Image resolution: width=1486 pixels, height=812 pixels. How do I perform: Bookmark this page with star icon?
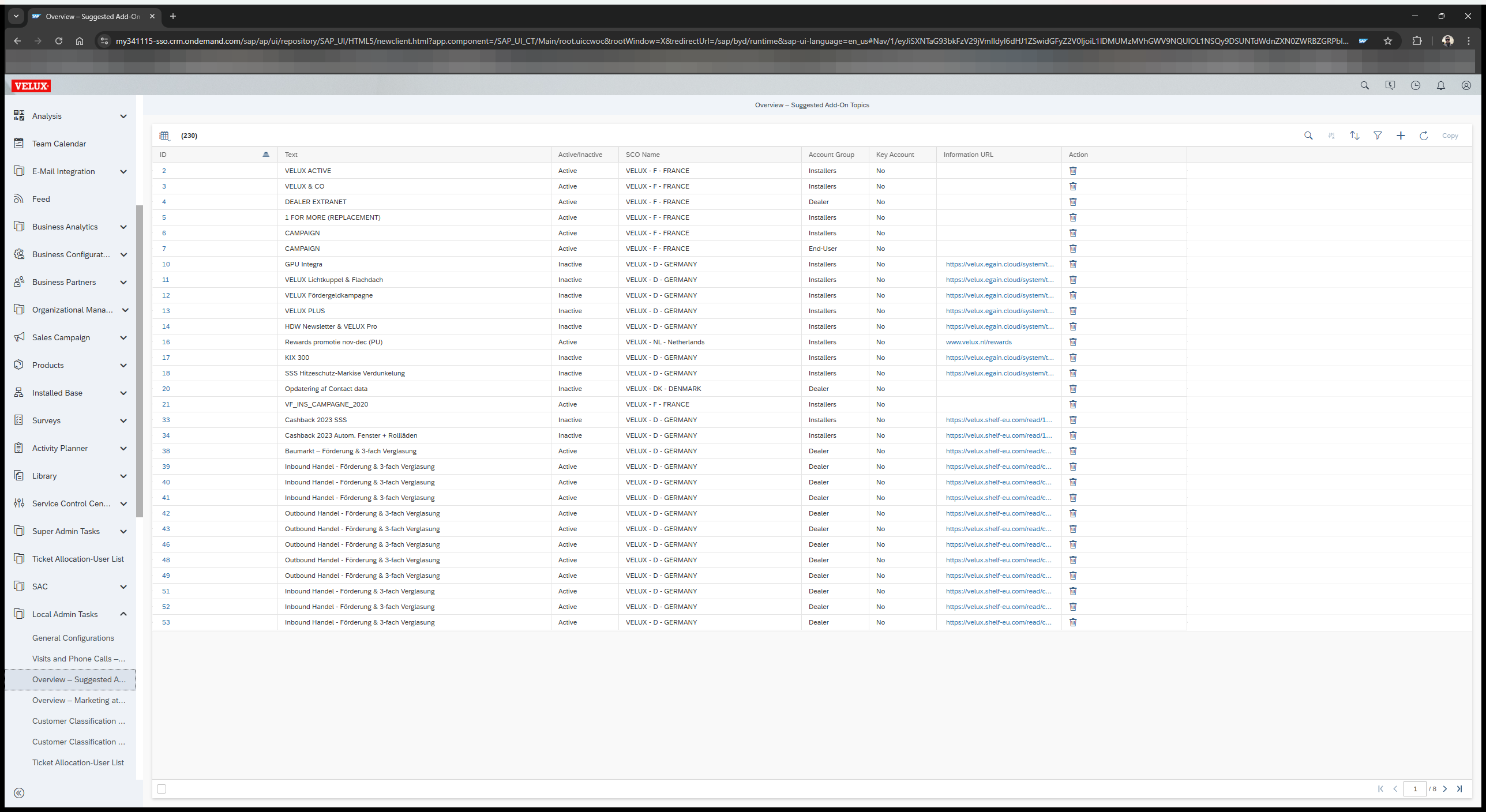[1388, 41]
